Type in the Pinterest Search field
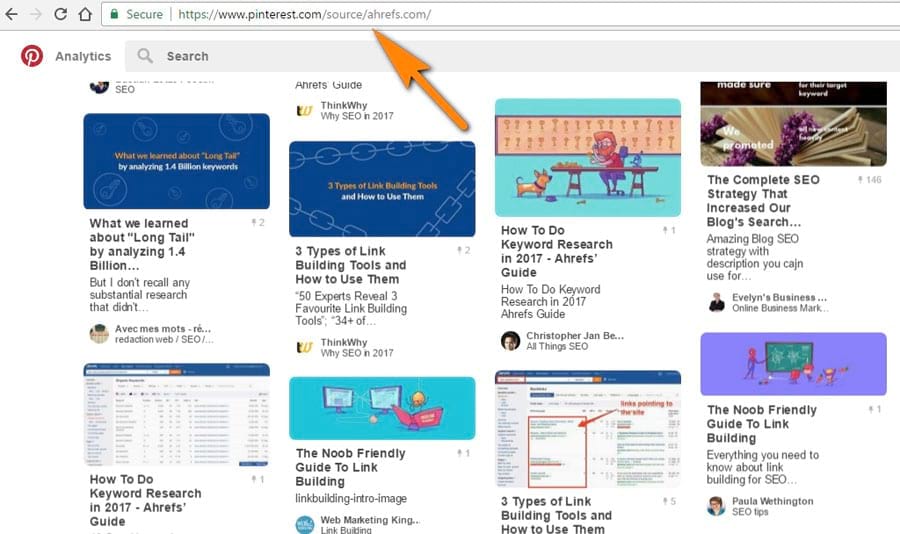Viewport: 900px width, 534px height. (x=400, y=56)
